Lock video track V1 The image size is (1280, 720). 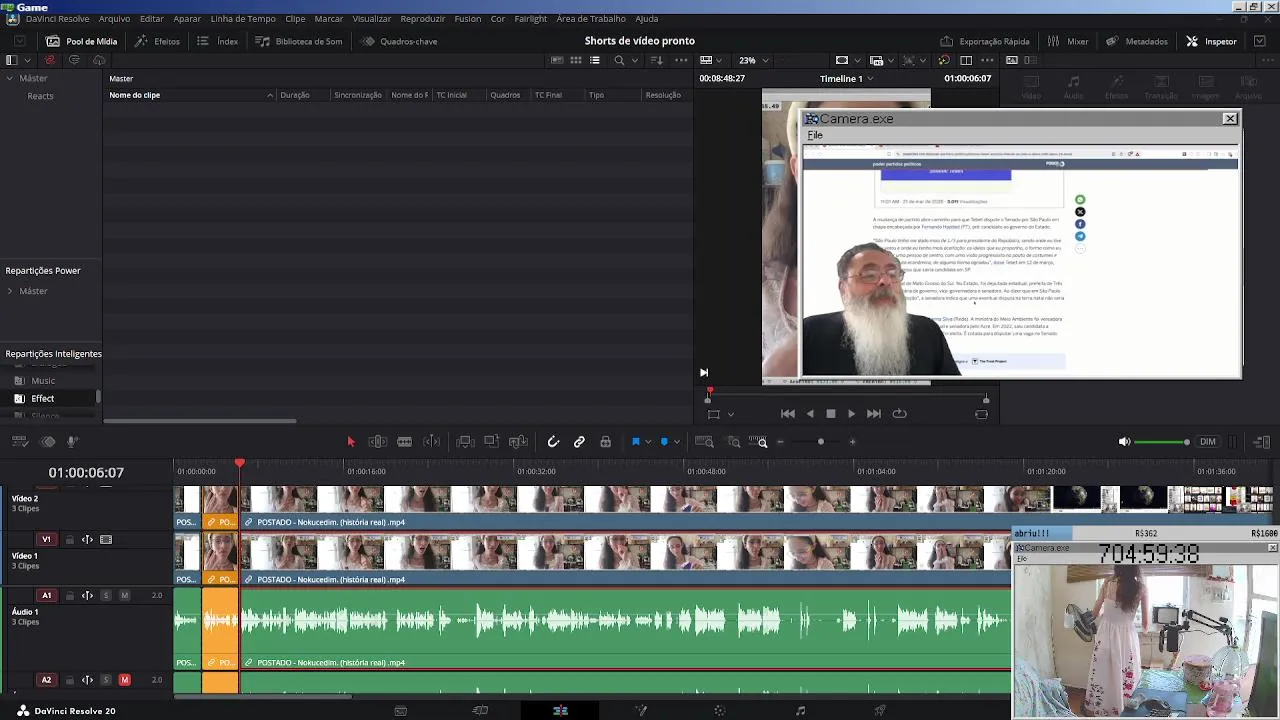click(69, 540)
